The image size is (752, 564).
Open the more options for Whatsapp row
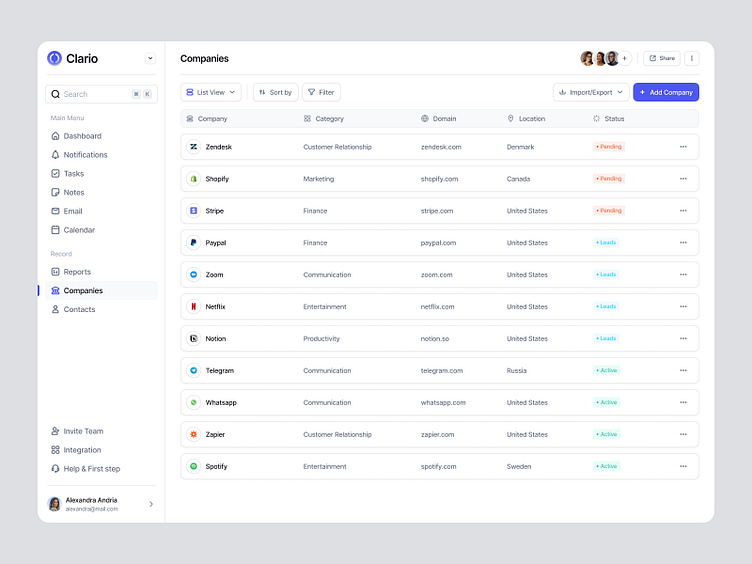[x=683, y=402]
